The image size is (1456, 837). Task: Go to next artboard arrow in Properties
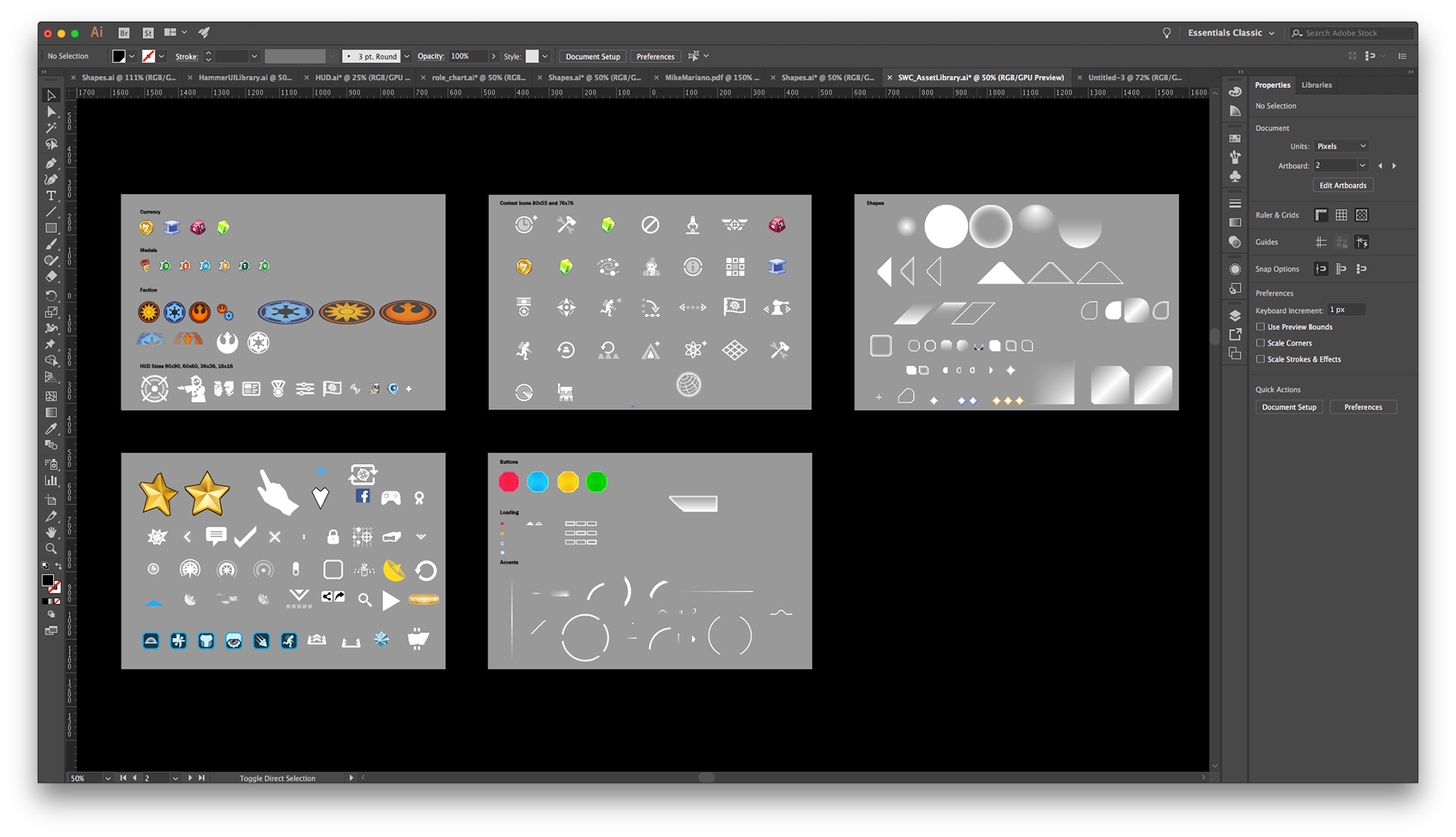1394,166
